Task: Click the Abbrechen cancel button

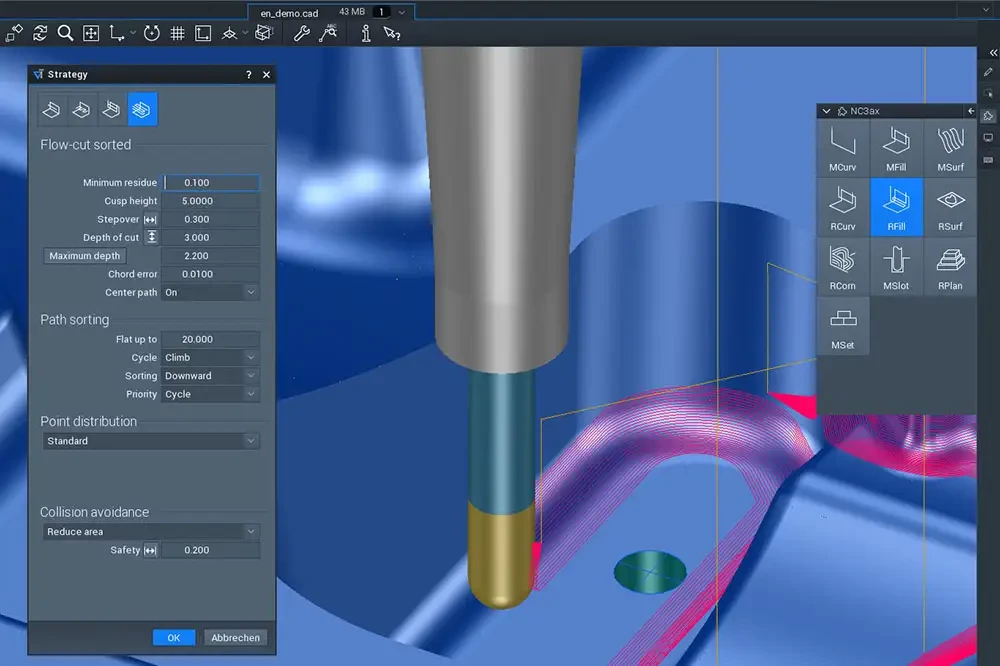Action: point(235,637)
